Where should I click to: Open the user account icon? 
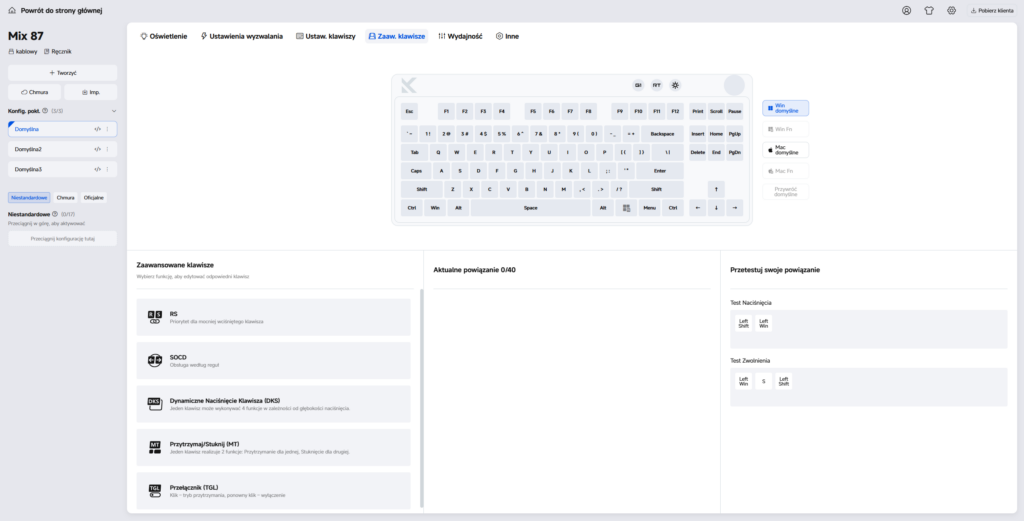906,10
